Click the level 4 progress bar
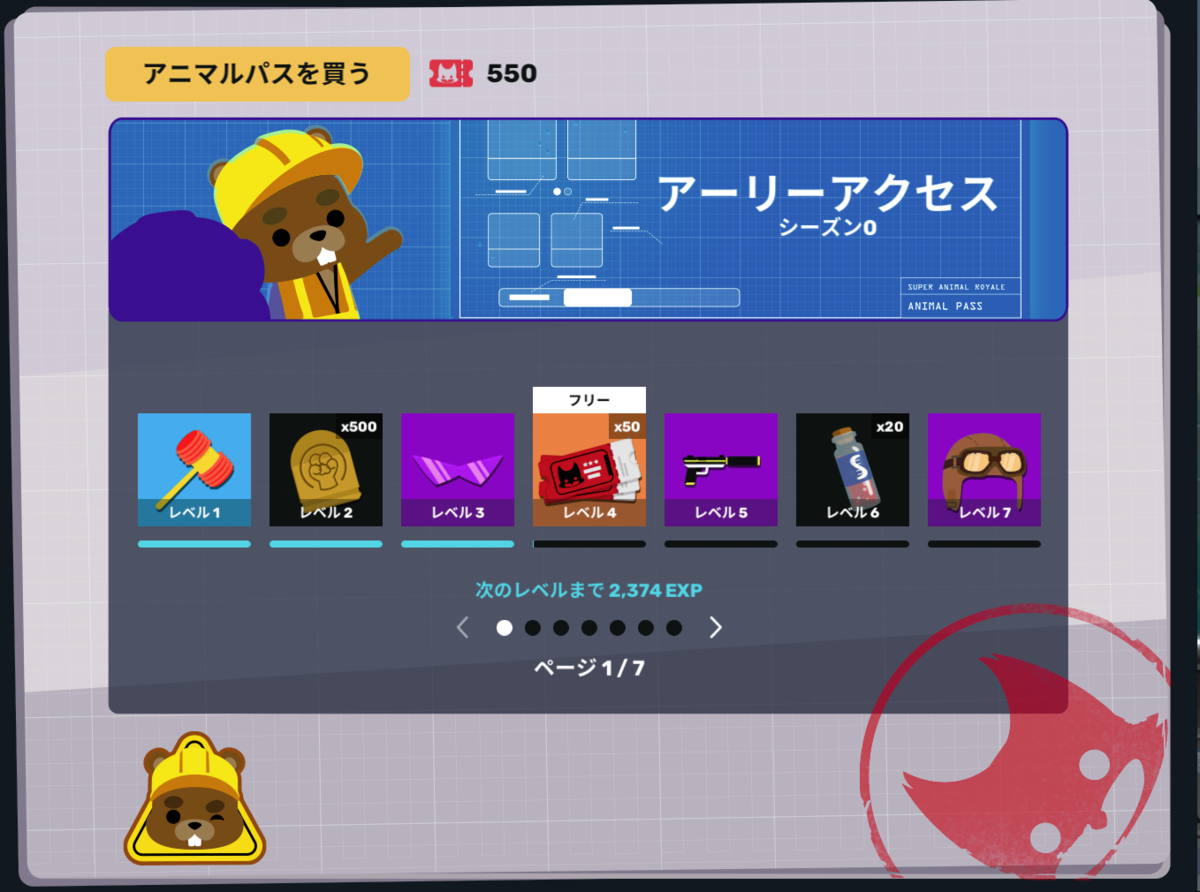Viewport: 1200px width, 892px height. [x=589, y=544]
